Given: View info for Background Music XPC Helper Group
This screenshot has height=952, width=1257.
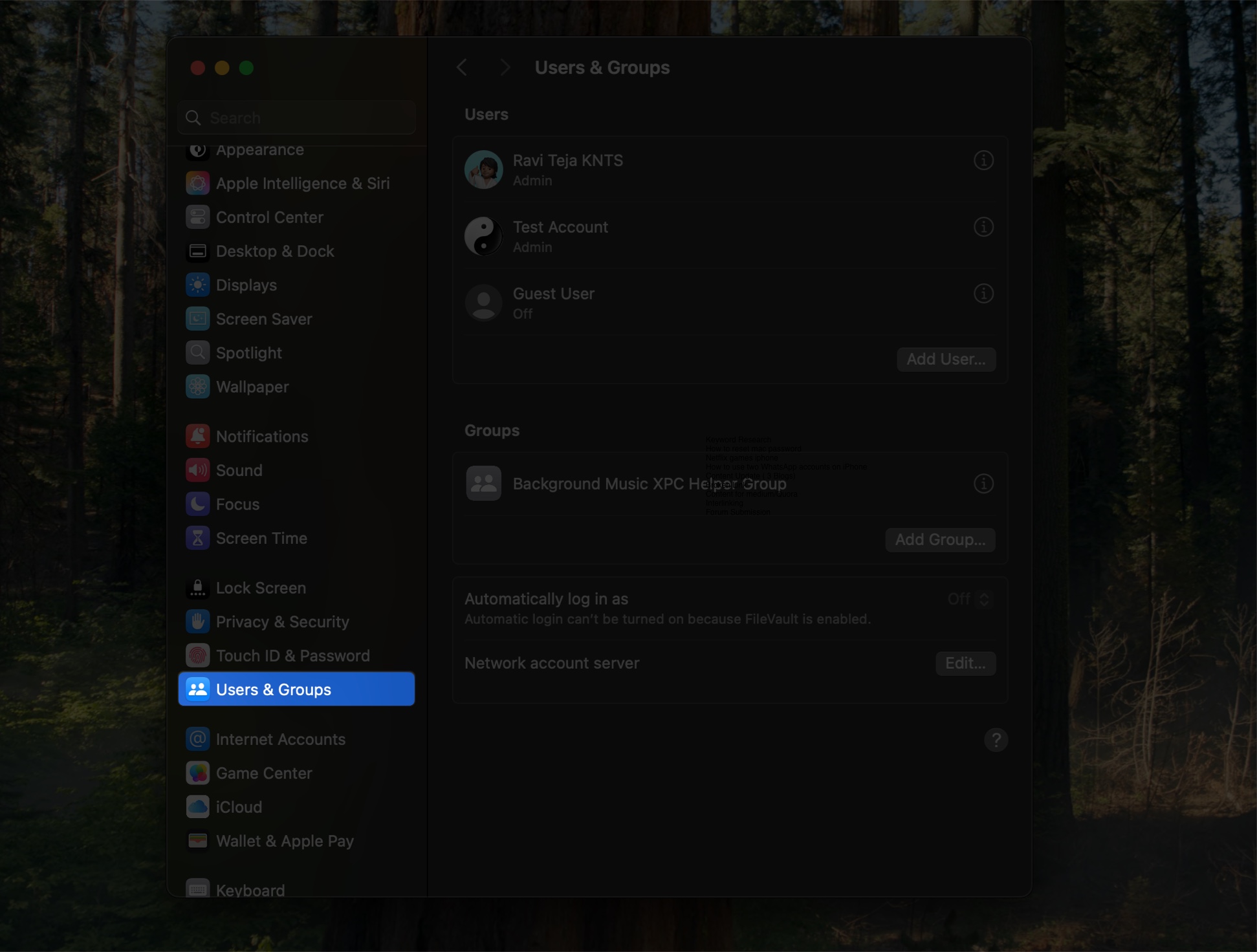Looking at the screenshot, I should click(983, 483).
